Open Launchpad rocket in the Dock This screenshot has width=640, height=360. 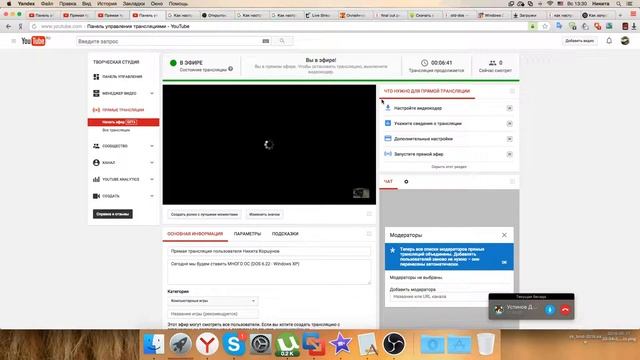click(180, 344)
